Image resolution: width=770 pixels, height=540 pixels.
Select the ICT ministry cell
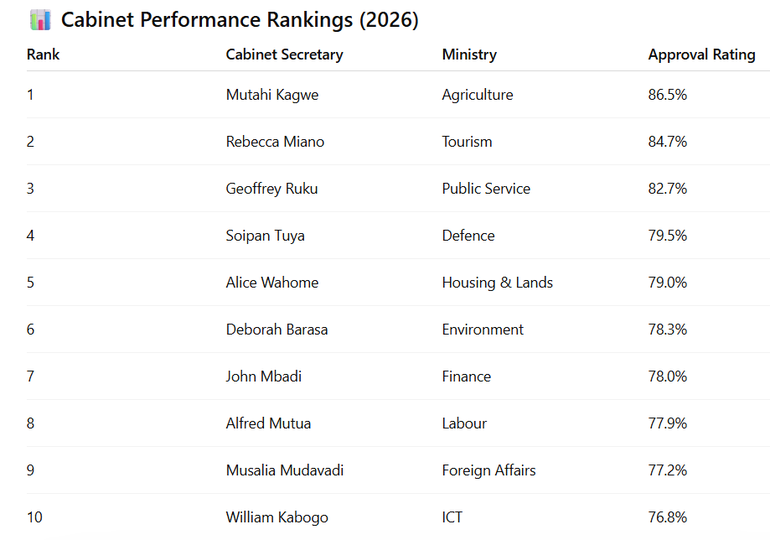point(452,518)
